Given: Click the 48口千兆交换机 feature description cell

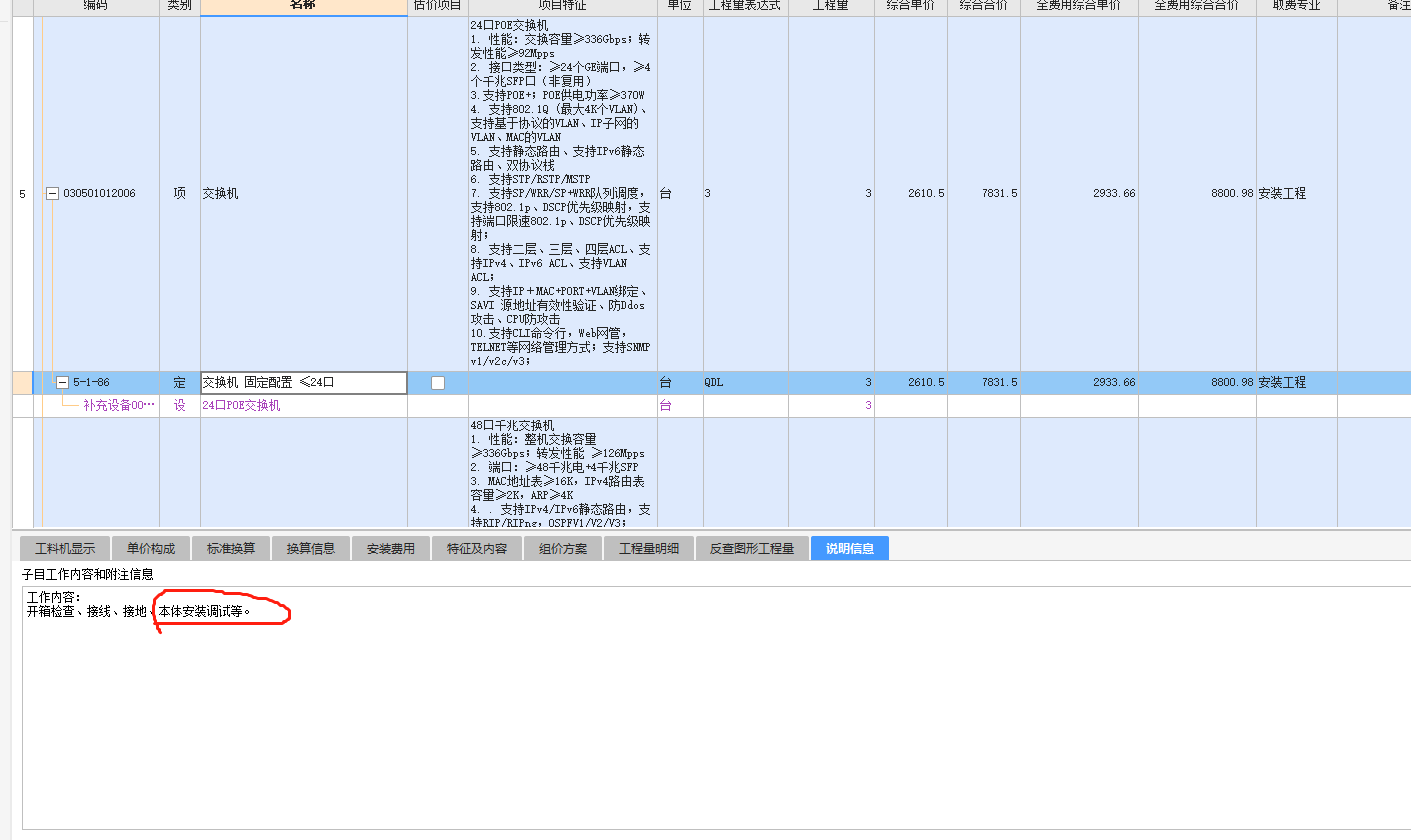Looking at the screenshot, I should [562, 473].
